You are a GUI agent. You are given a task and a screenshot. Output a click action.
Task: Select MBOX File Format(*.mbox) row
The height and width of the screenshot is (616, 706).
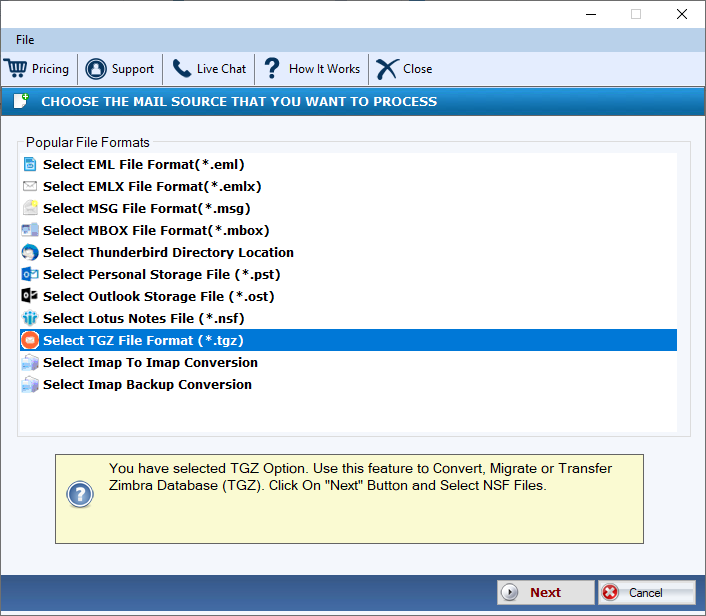pyautogui.click(x=348, y=231)
